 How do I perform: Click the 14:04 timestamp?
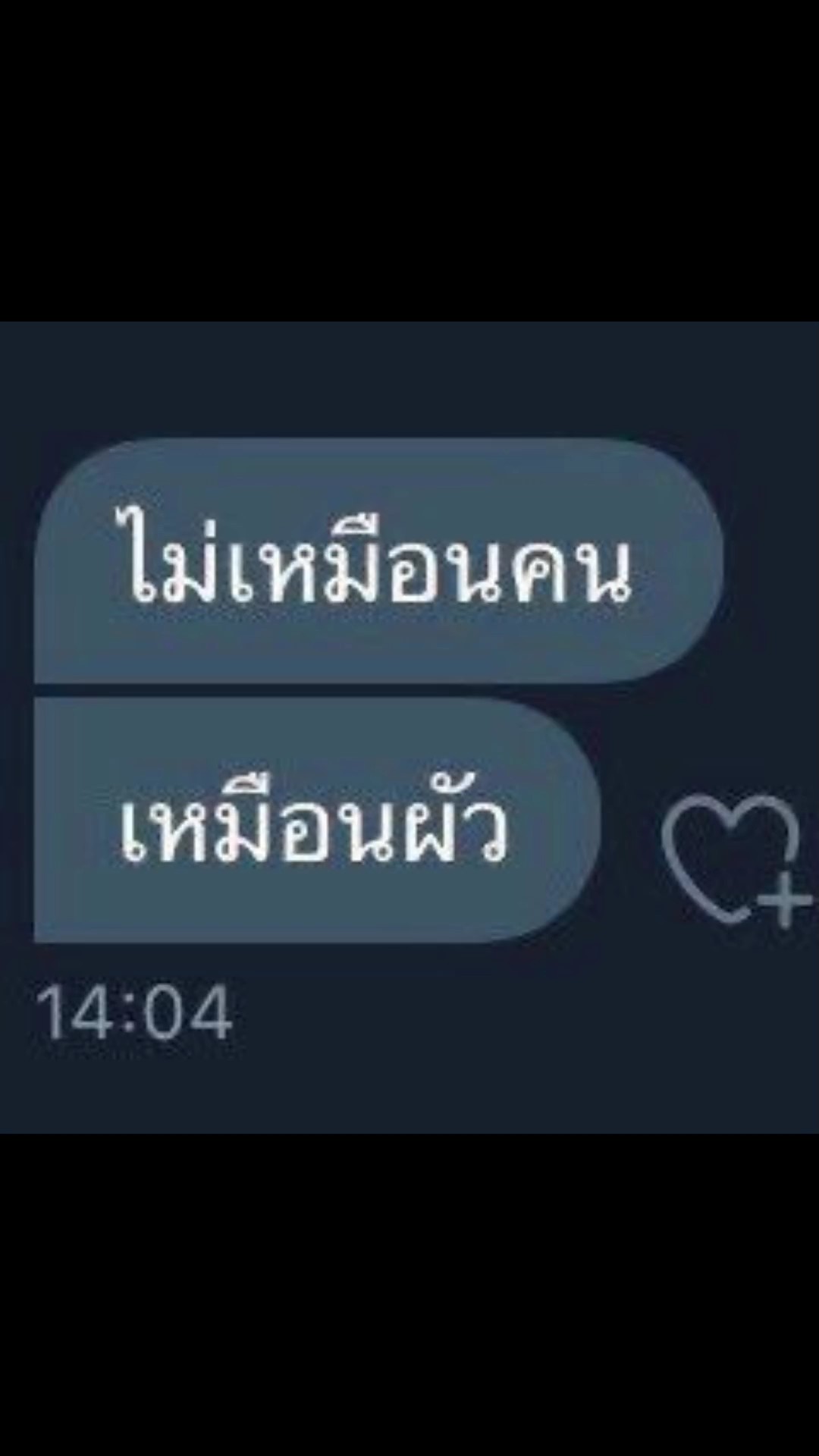pyautogui.click(x=133, y=1014)
